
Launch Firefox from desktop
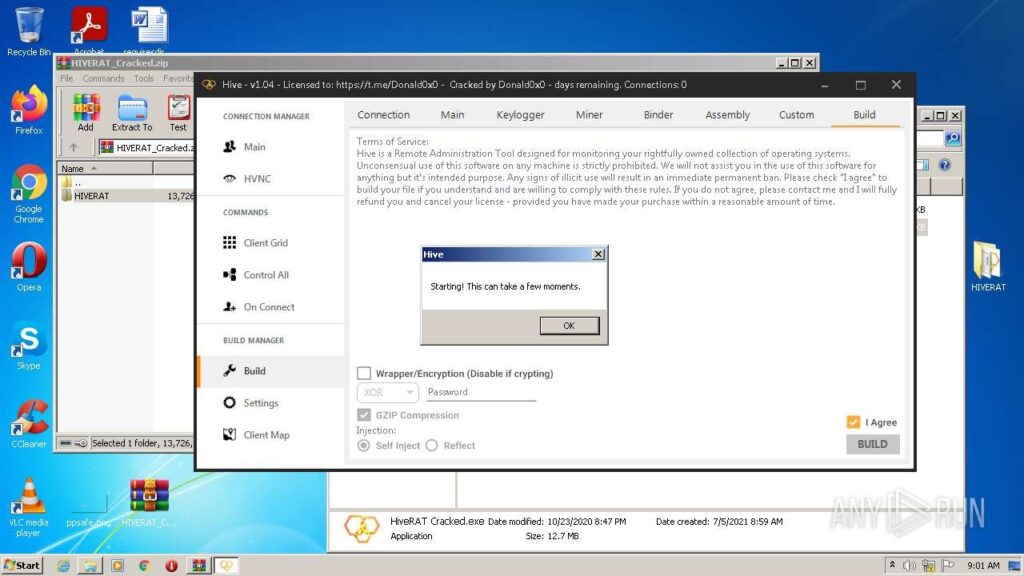pos(29,110)
